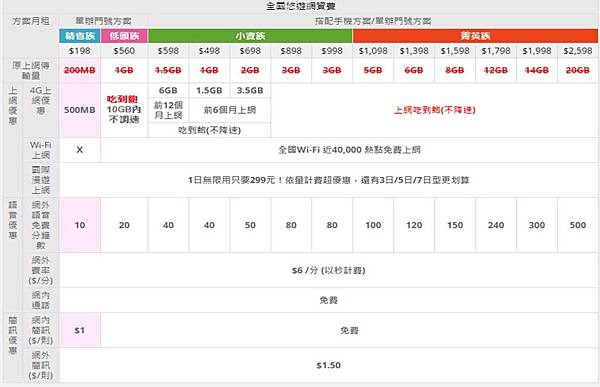Select the $1,798 monthly fee cell
Image resolution: width=600 pixels, height=387 pixels.
click(x=496, y=51)
